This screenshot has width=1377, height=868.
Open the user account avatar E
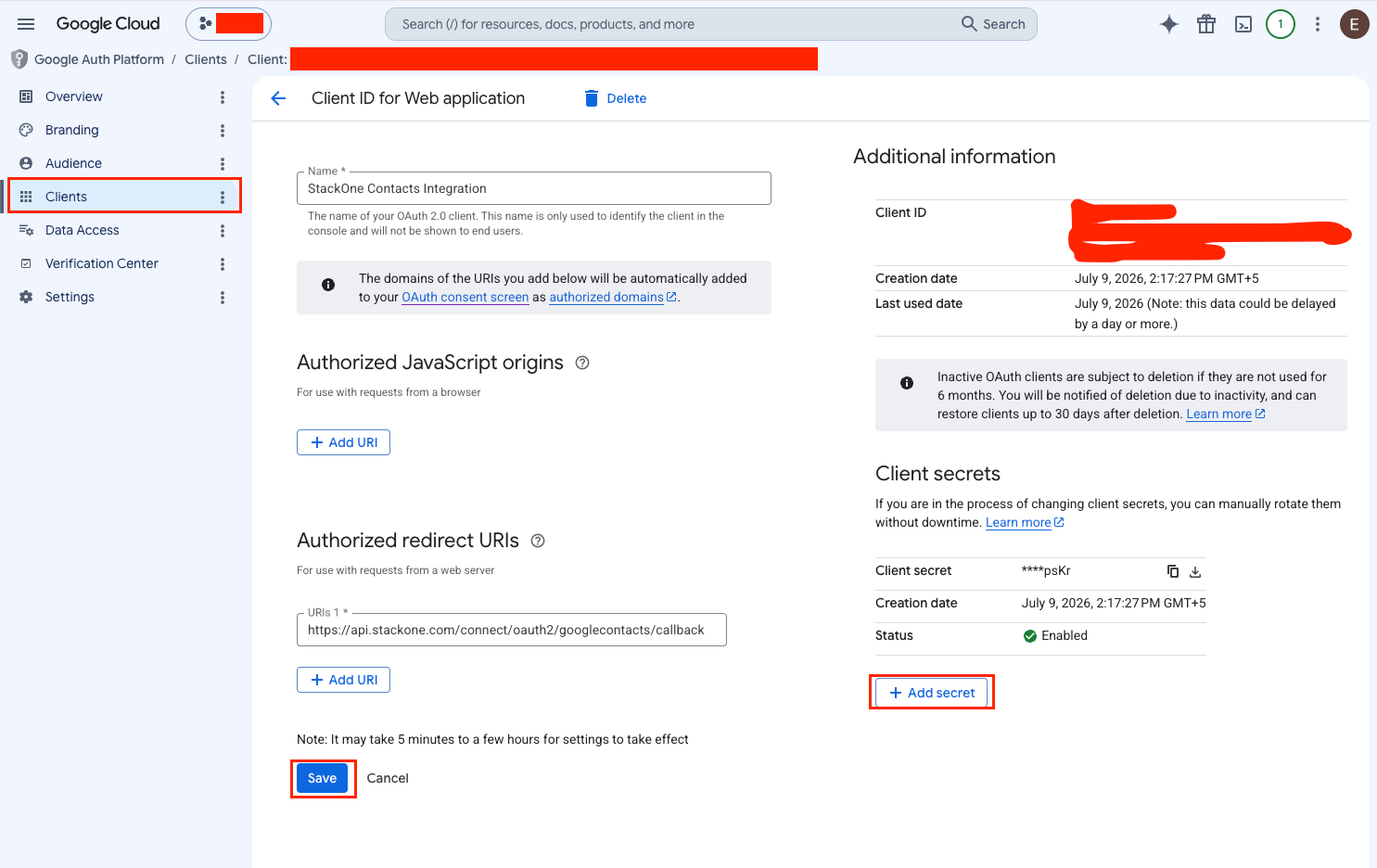(1355, 24)
